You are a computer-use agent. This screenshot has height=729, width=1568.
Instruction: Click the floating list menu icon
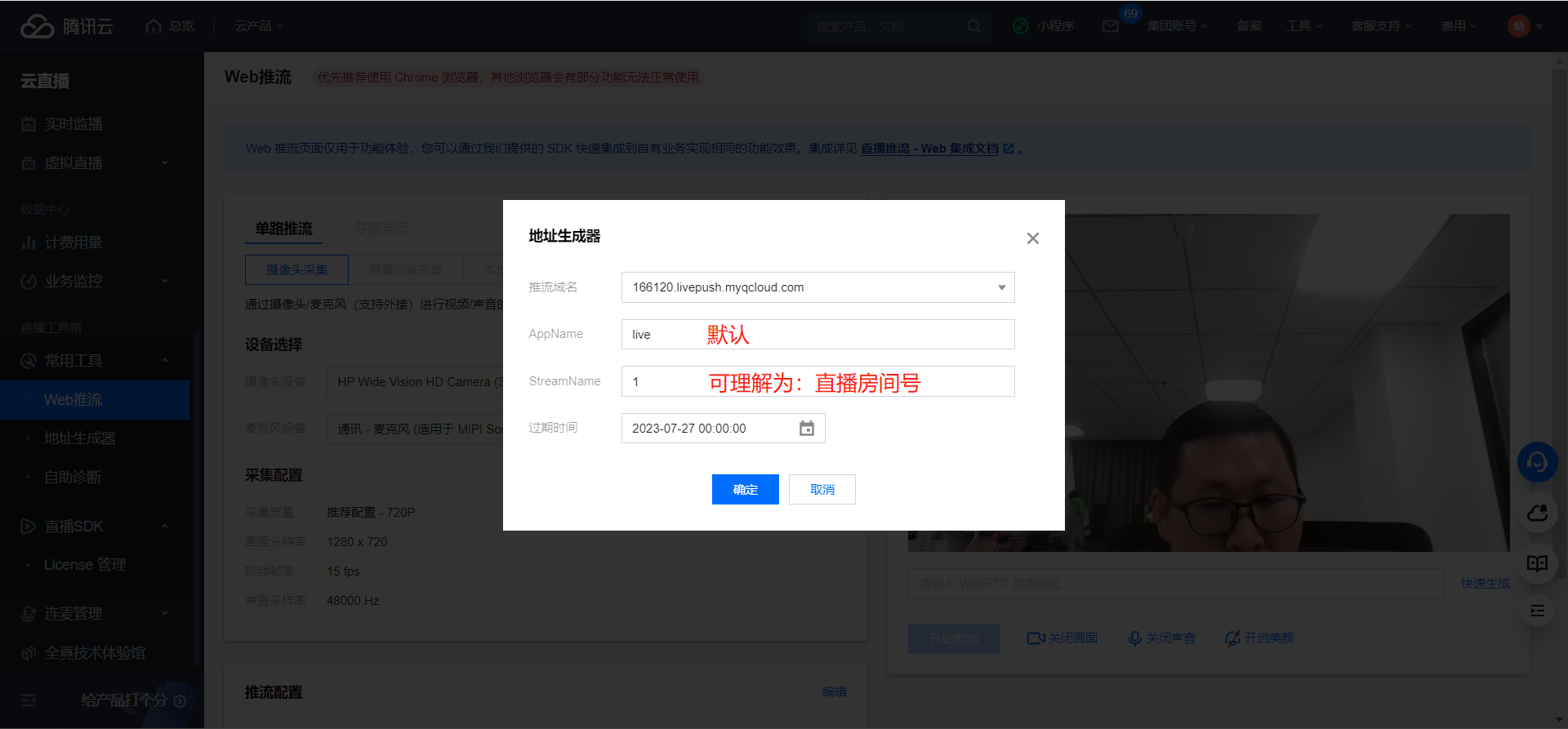pyautogui.click(x=1538, y=611)
